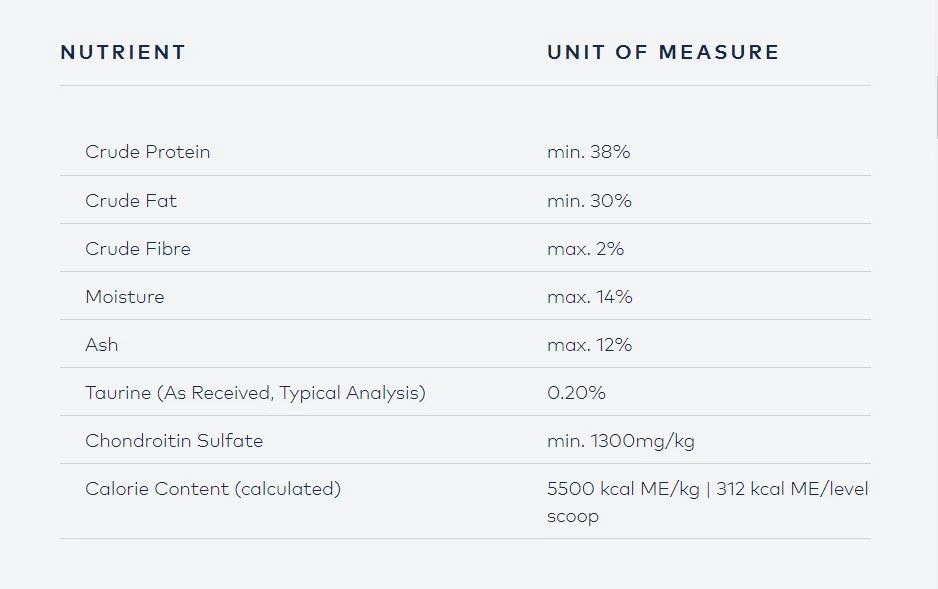Click the NUTRIENT column header
The image size is (938, 589).
pyautogui.click(x=123, y=52)
